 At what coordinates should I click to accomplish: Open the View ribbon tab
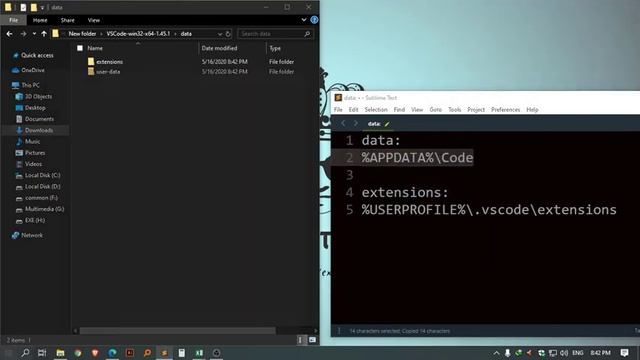[94, 20]
